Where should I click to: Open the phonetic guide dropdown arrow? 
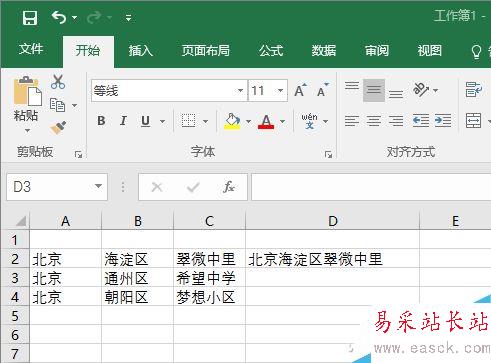click(326, 121)
